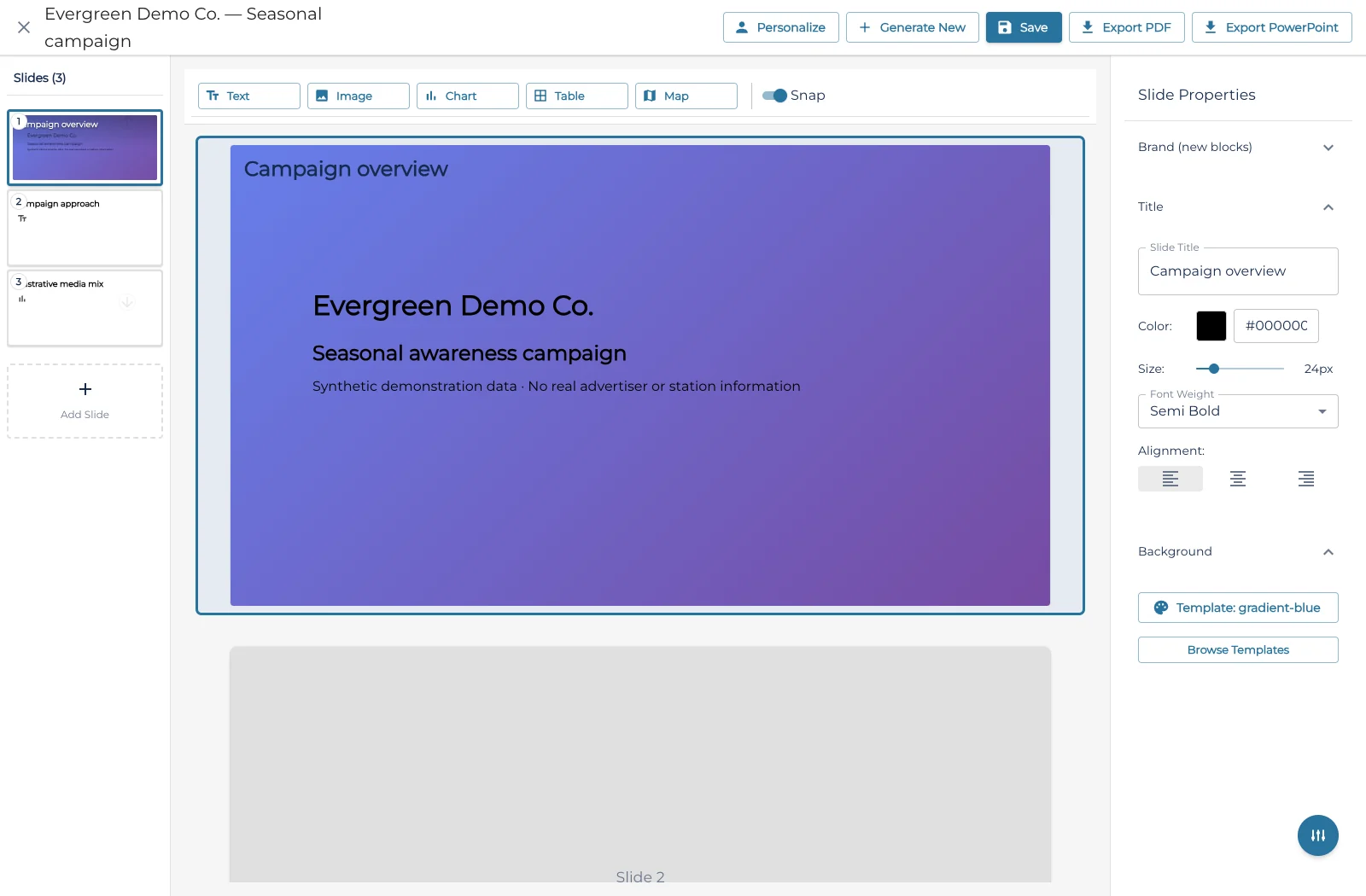
Task: Set title alignment to left
Action: click(x=1170, y=479)
